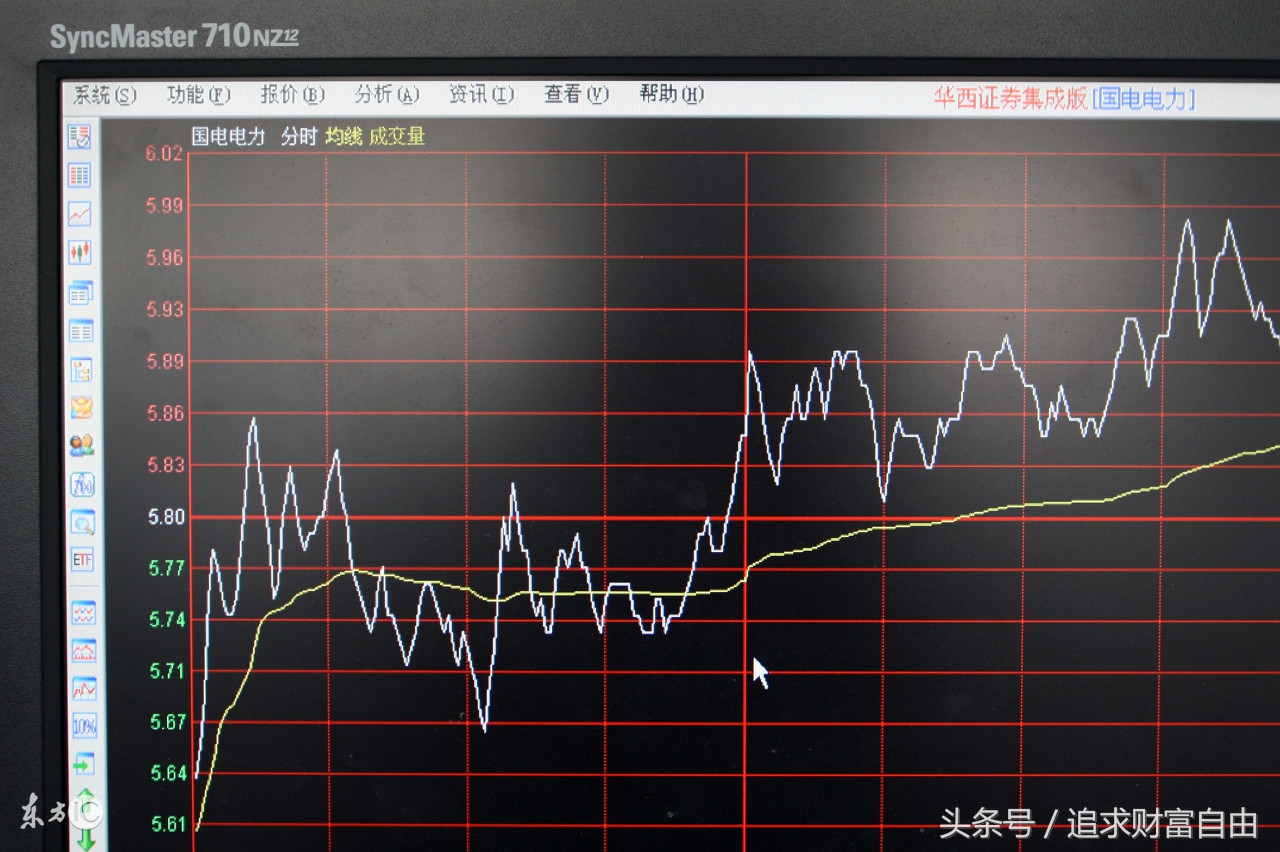
Task: Open the 分析(A) menu
Action: pos(387,95)
